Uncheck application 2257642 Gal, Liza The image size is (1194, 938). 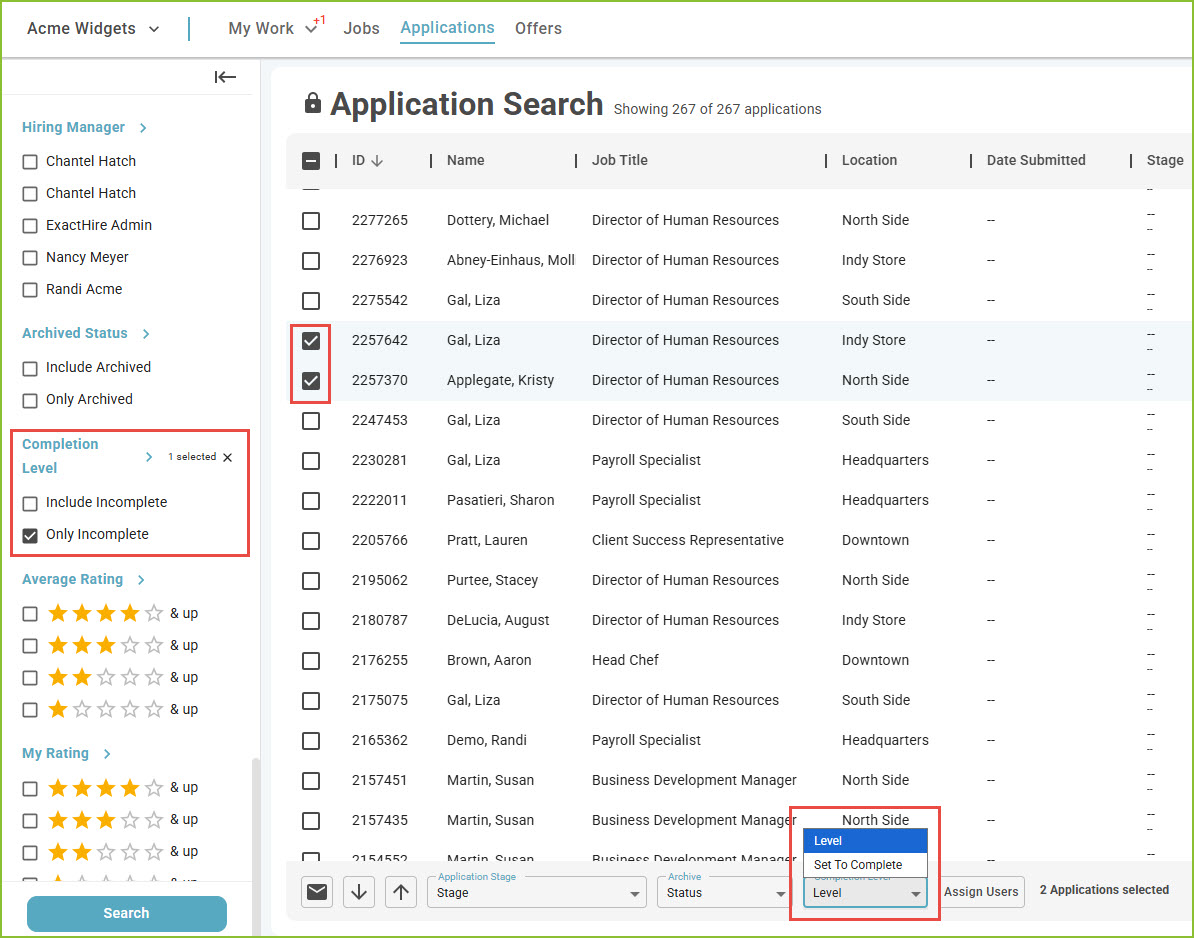(x=311, y=340)
